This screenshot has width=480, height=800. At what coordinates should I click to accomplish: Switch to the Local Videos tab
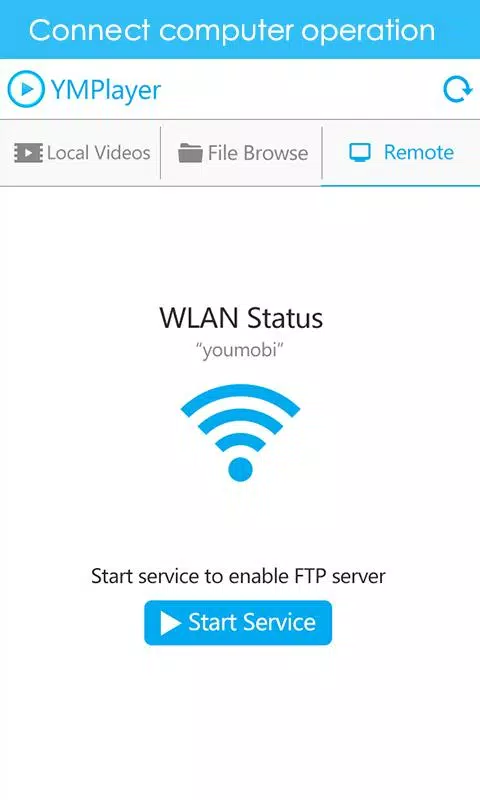tap(81, 153)
